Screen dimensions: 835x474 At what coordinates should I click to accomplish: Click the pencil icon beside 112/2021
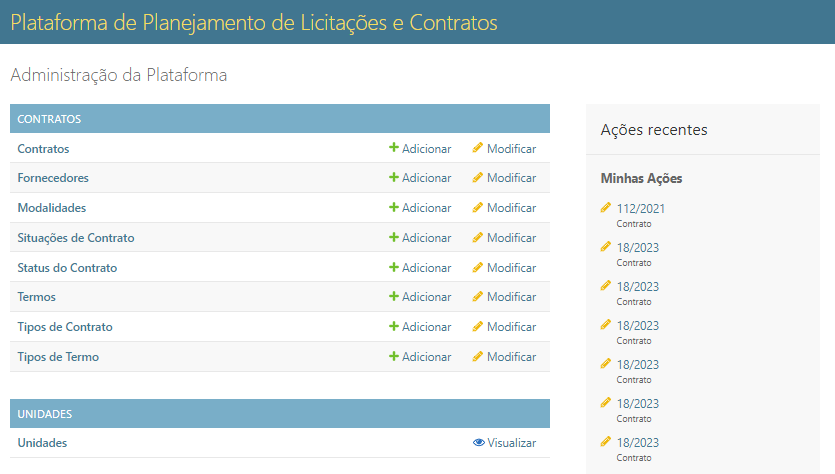coord(605,208)
